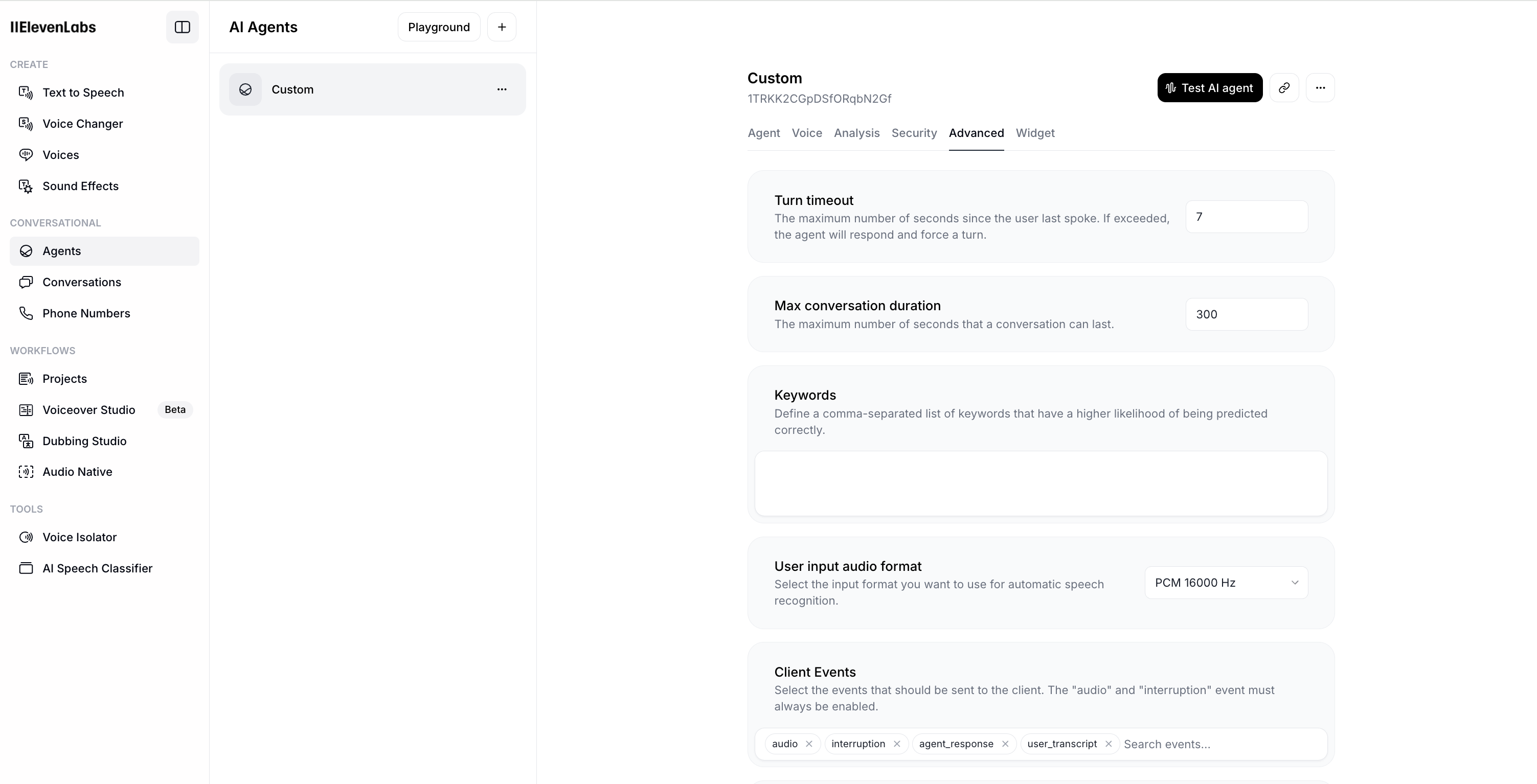Image resolution: width=1537 pixels, height=784 pixels.
Task: Expand the User input audio format dropdown
Action: 1226,583
